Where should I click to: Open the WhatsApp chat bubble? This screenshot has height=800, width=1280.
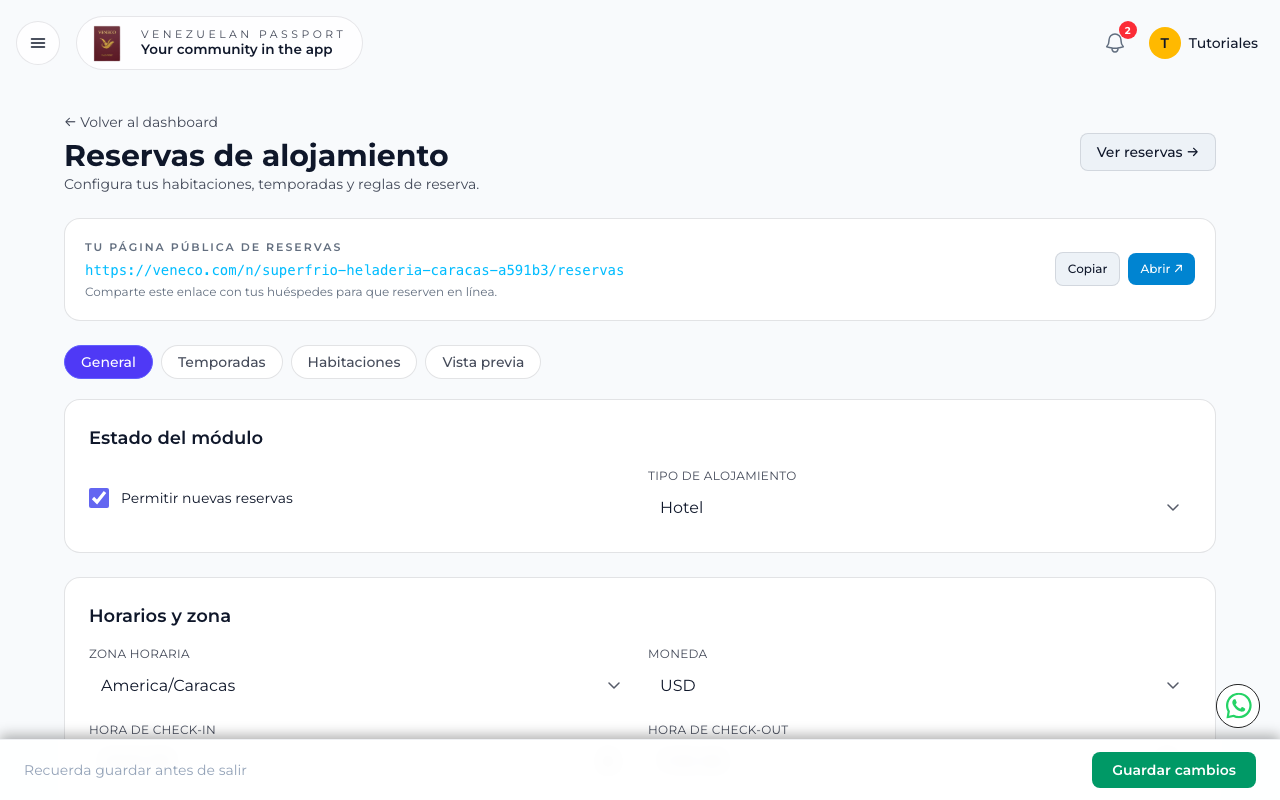1238,706
